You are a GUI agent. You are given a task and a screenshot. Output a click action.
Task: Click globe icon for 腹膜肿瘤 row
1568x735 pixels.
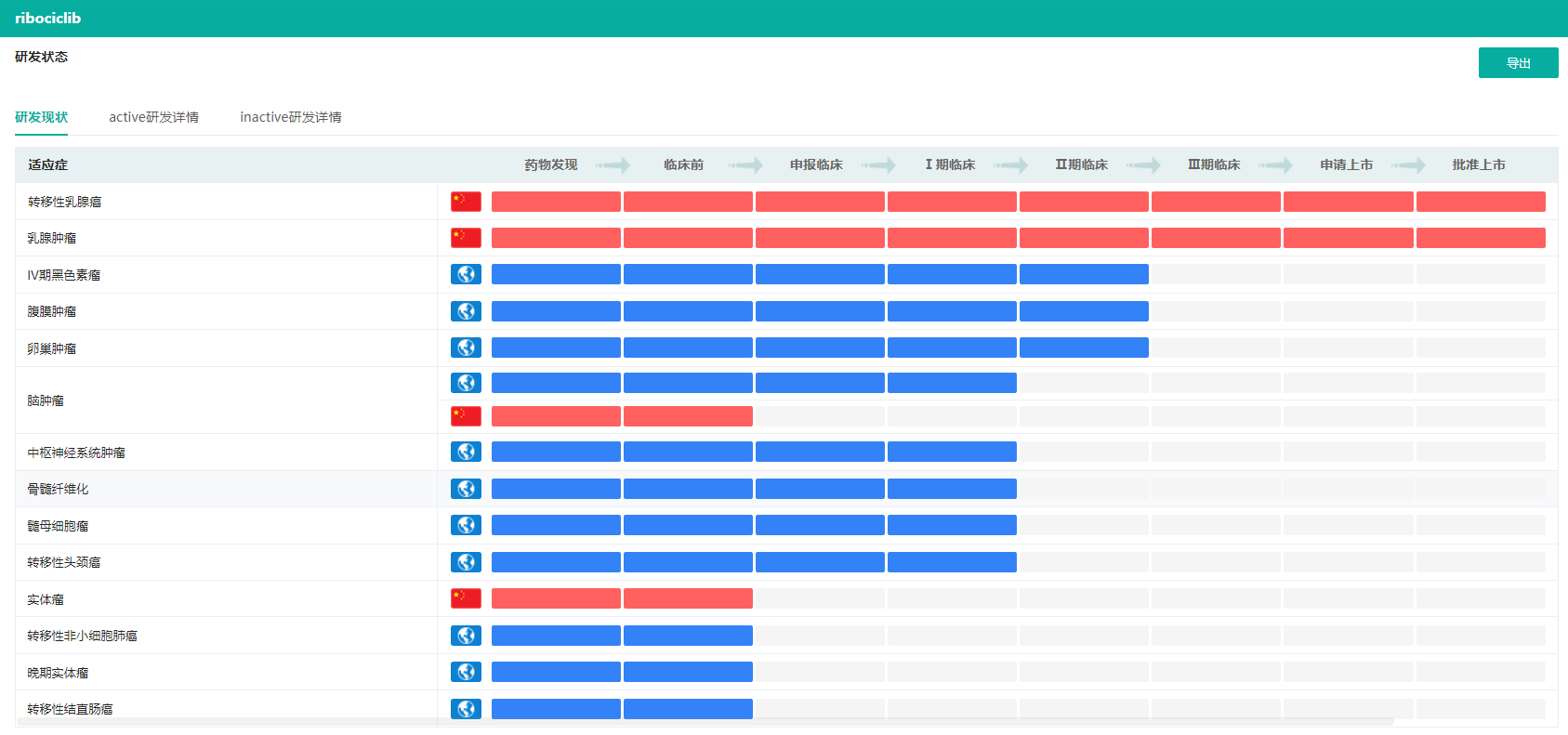(x=466, y=311)
